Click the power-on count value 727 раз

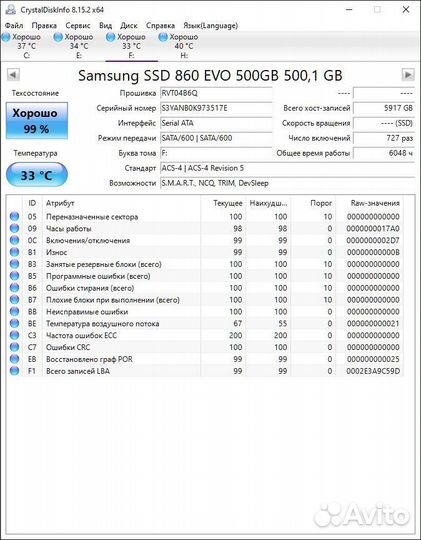coord(384,138)
